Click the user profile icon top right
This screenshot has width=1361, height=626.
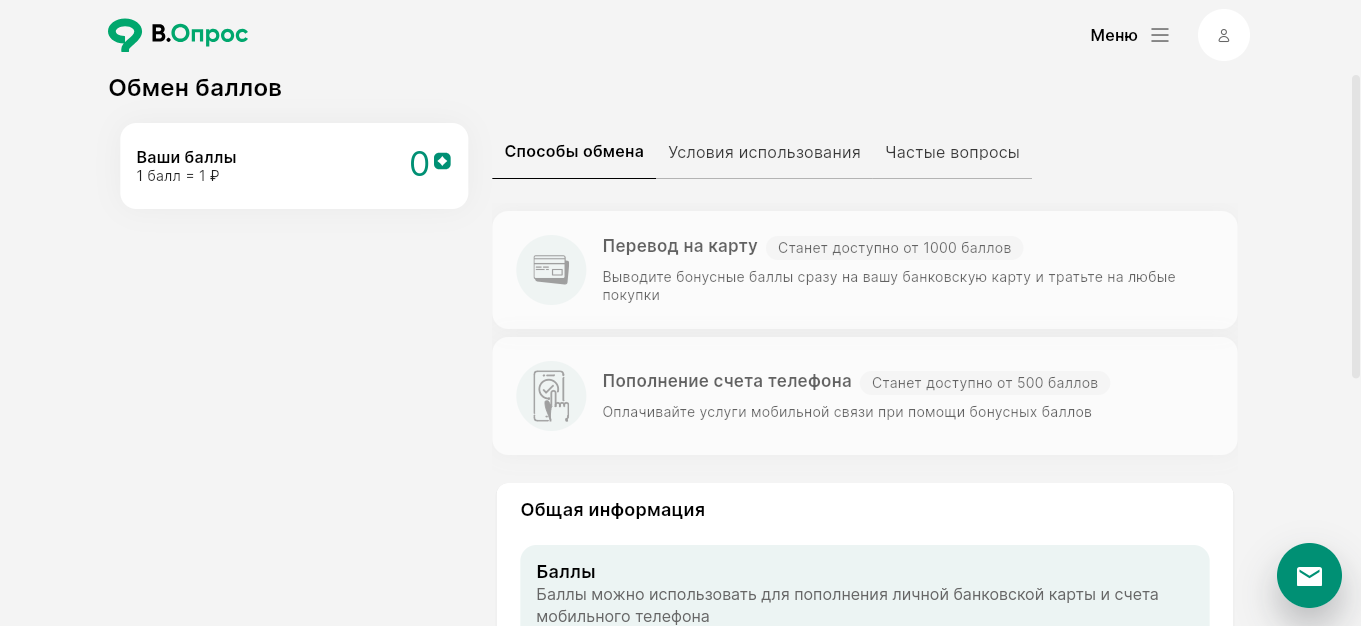pyautogui.click(x=1223, y=34)
